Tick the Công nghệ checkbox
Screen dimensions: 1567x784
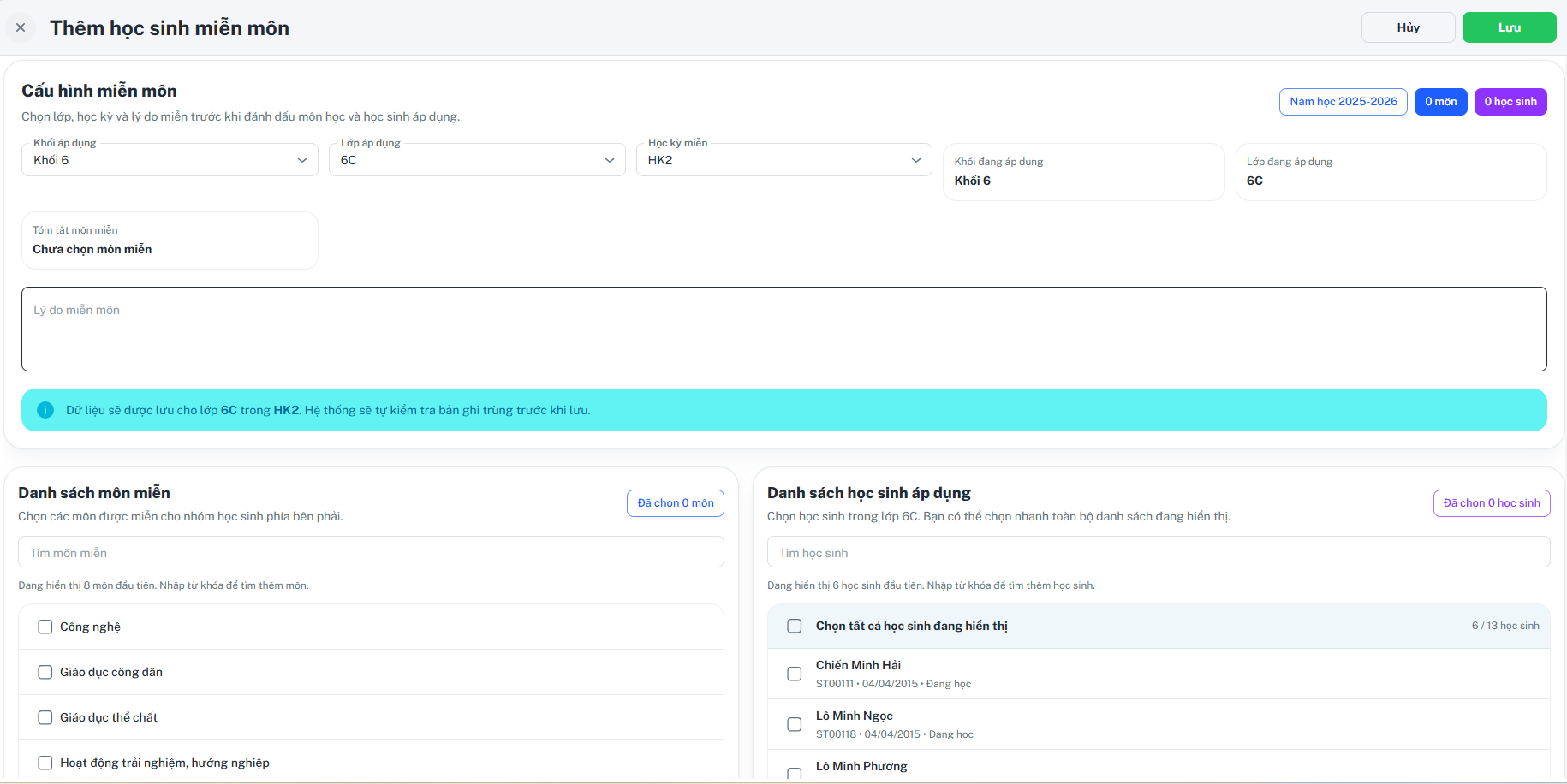(x=45, y=627)
